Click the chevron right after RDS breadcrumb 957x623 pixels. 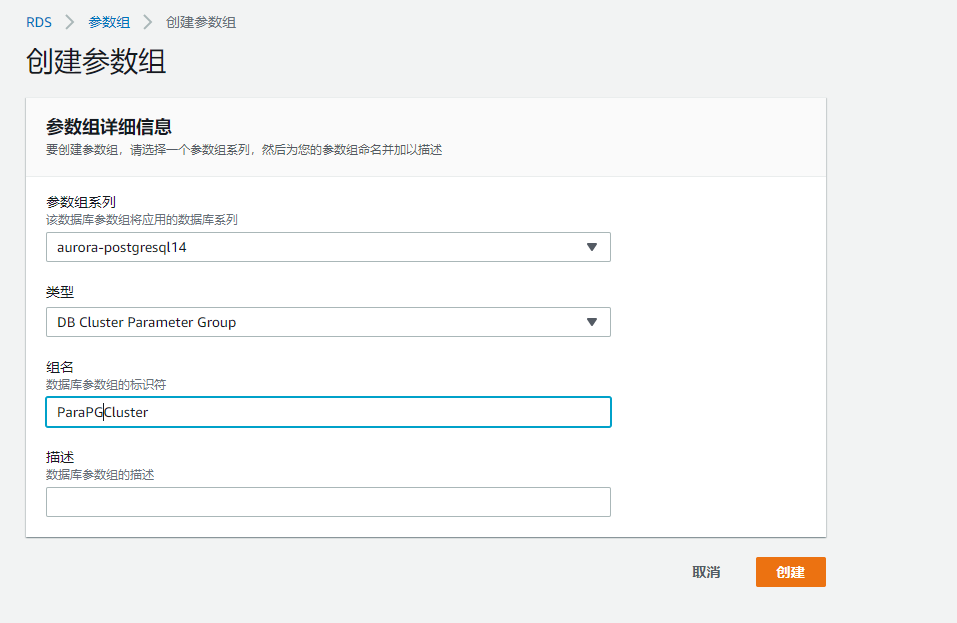tap(70, 22)
